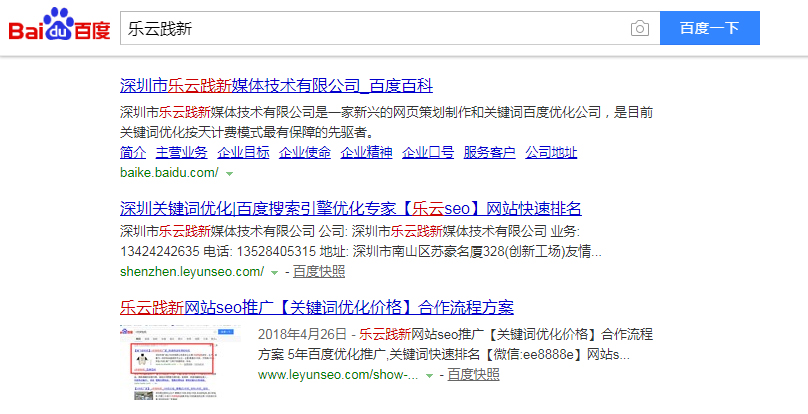808x414 pixels.
Task: Click the 百度一下 search button
Action: (x=710, y=28)
